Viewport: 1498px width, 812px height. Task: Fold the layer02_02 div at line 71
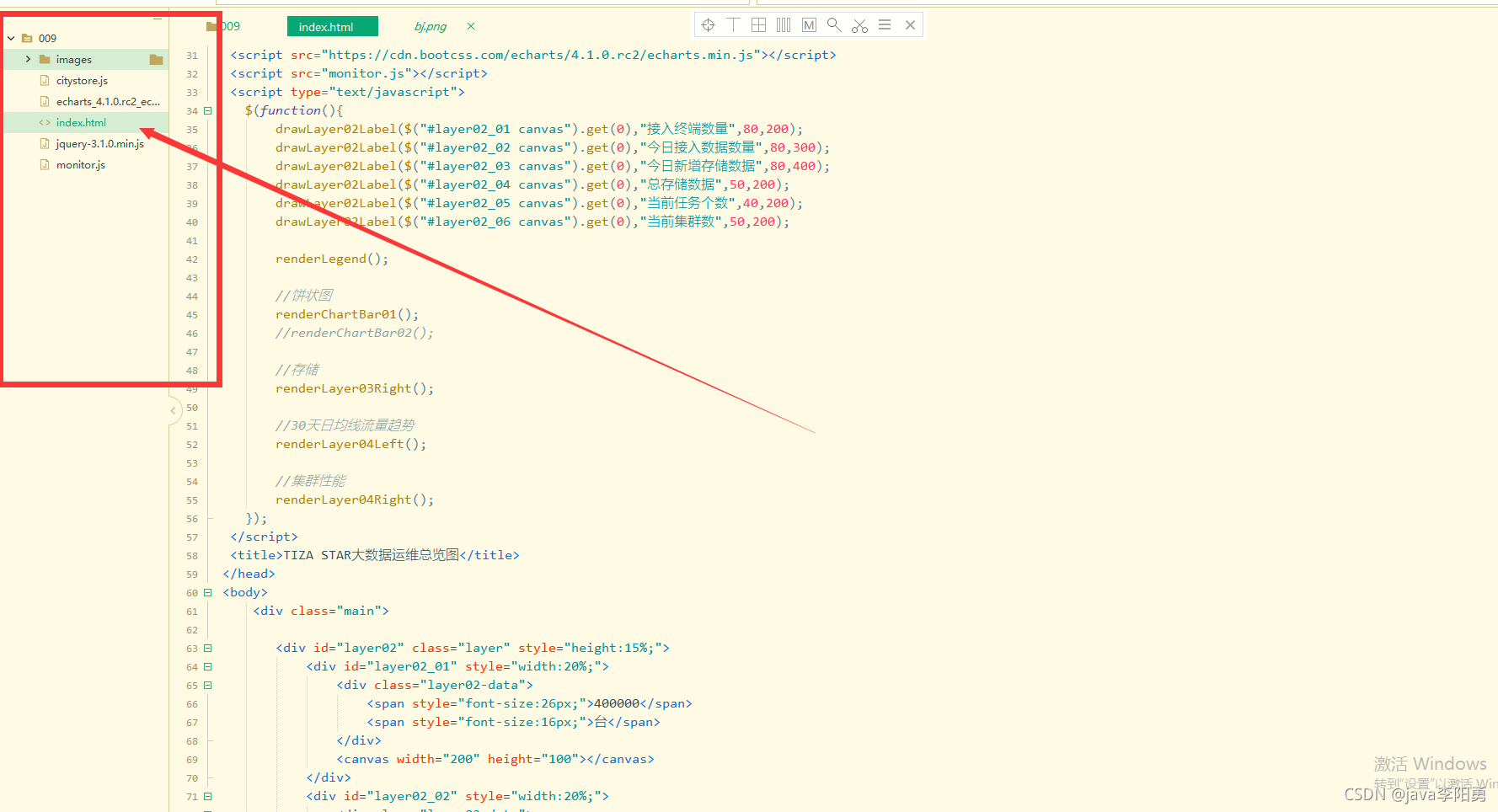[208, 796]
